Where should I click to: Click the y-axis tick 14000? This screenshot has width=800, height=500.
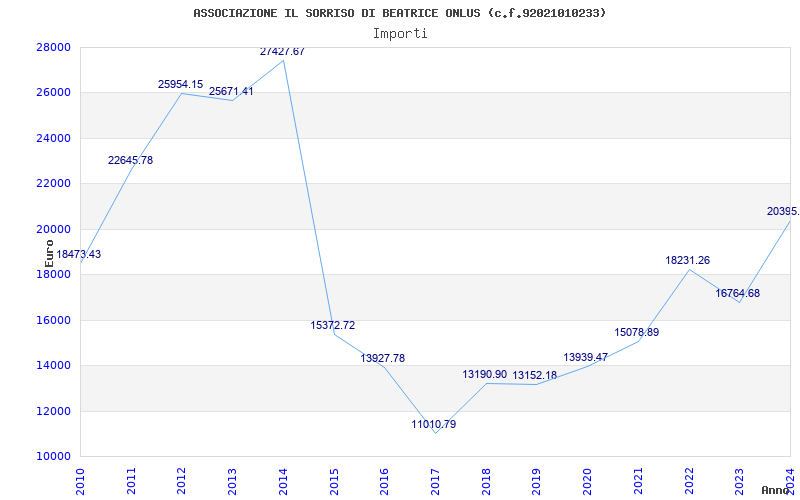[53, 366]
